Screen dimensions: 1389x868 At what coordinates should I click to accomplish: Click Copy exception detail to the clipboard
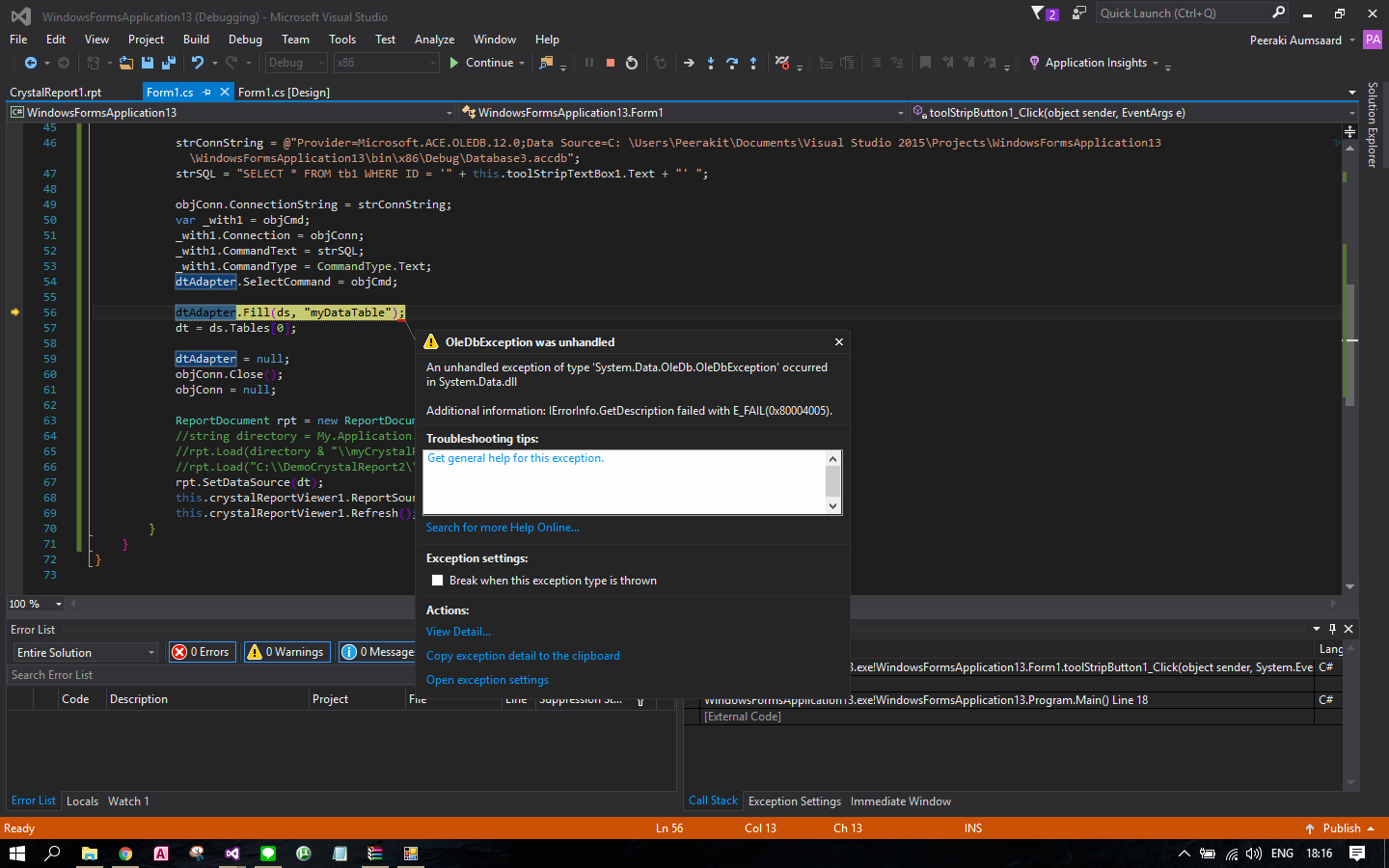[x=523, y=656]
